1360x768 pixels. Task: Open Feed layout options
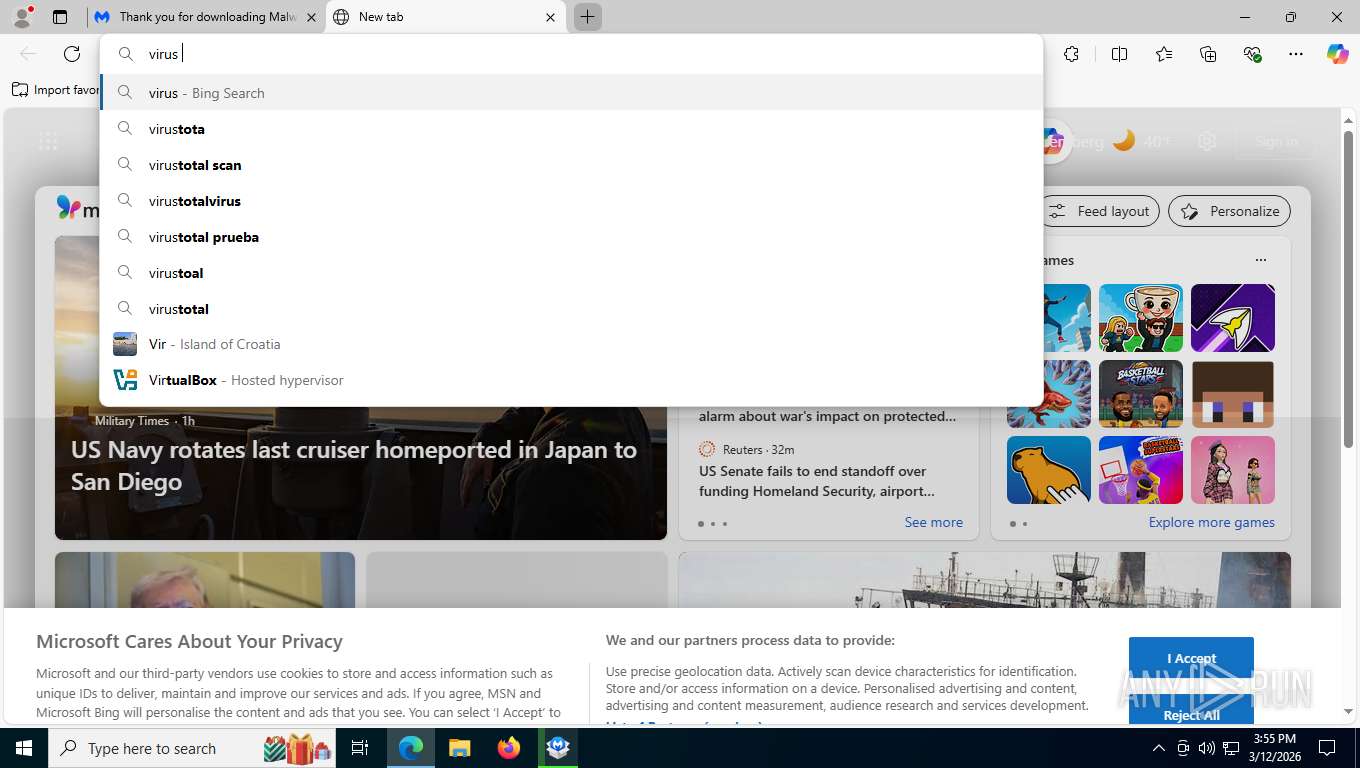point(1100,211)
